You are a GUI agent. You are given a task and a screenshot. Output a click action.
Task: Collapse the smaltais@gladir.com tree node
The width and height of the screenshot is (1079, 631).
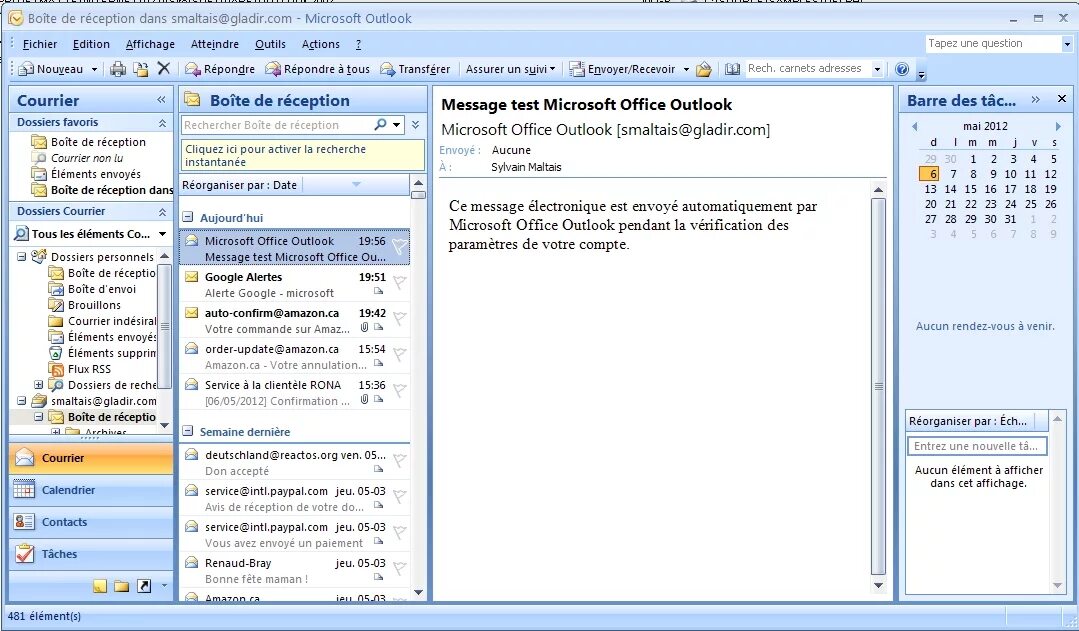pyautogui.click(x=21, y=400)
